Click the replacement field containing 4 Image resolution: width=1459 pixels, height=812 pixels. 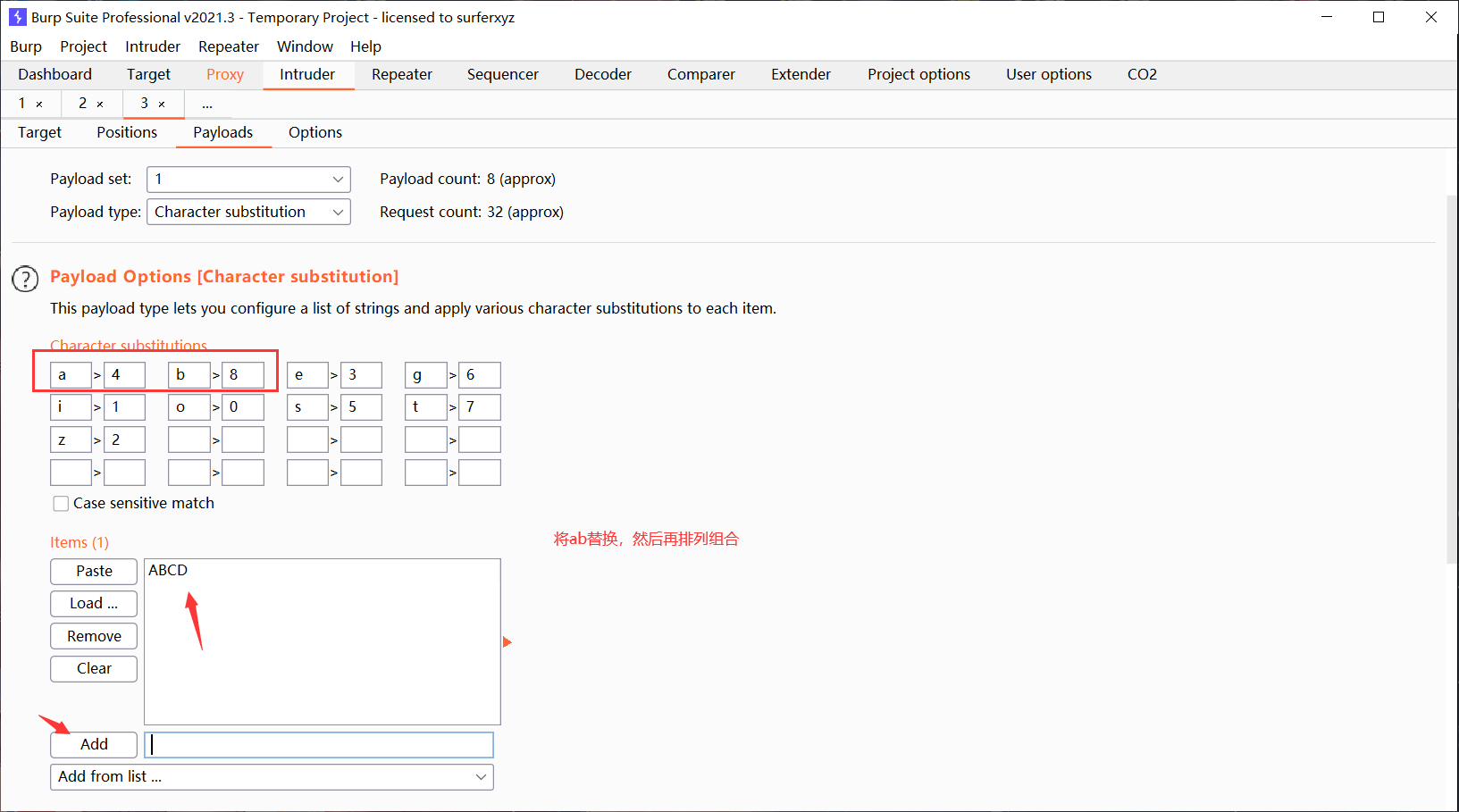pyautogui.click(x=124, y=375)
